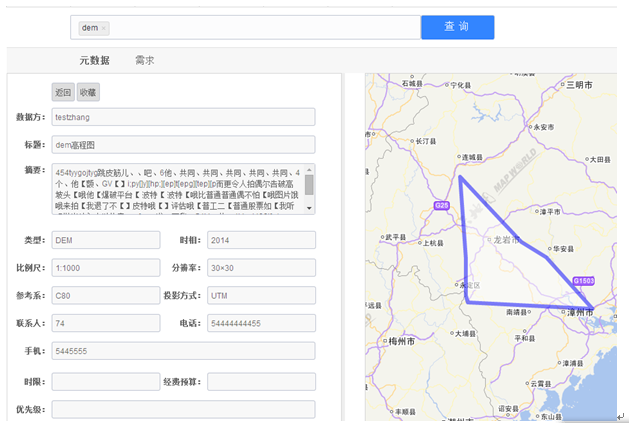Click the 大埔县 label on the map
This screenshot has width=629, height=423.
465,333
